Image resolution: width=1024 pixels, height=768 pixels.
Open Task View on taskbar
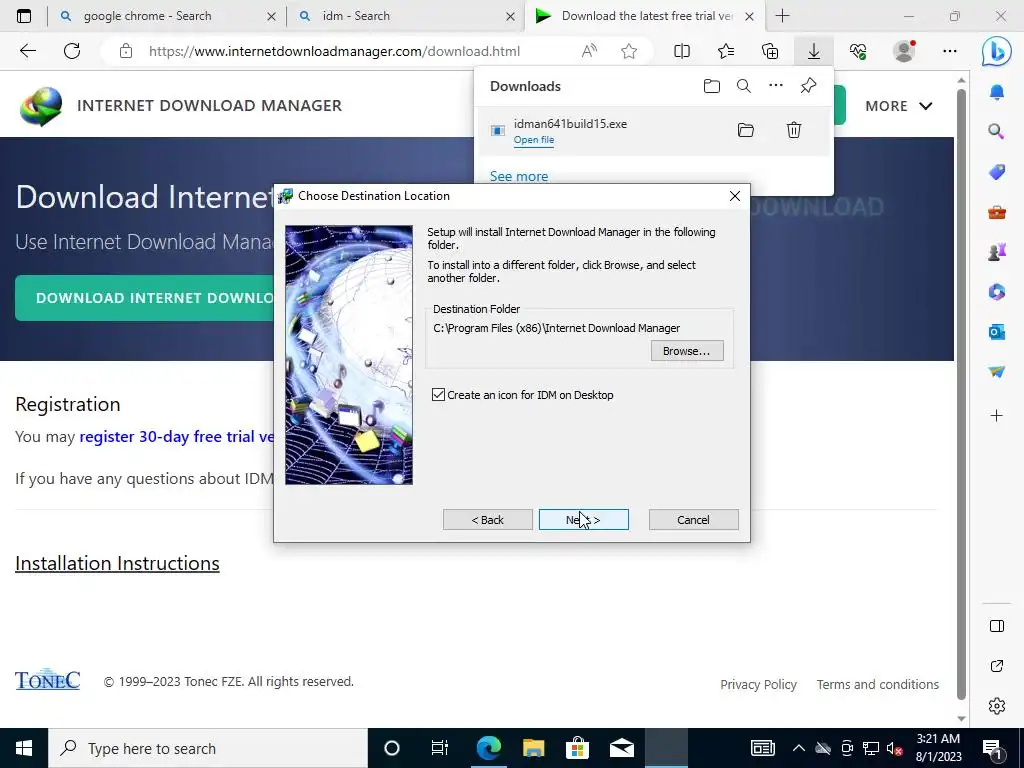point(440,748)
